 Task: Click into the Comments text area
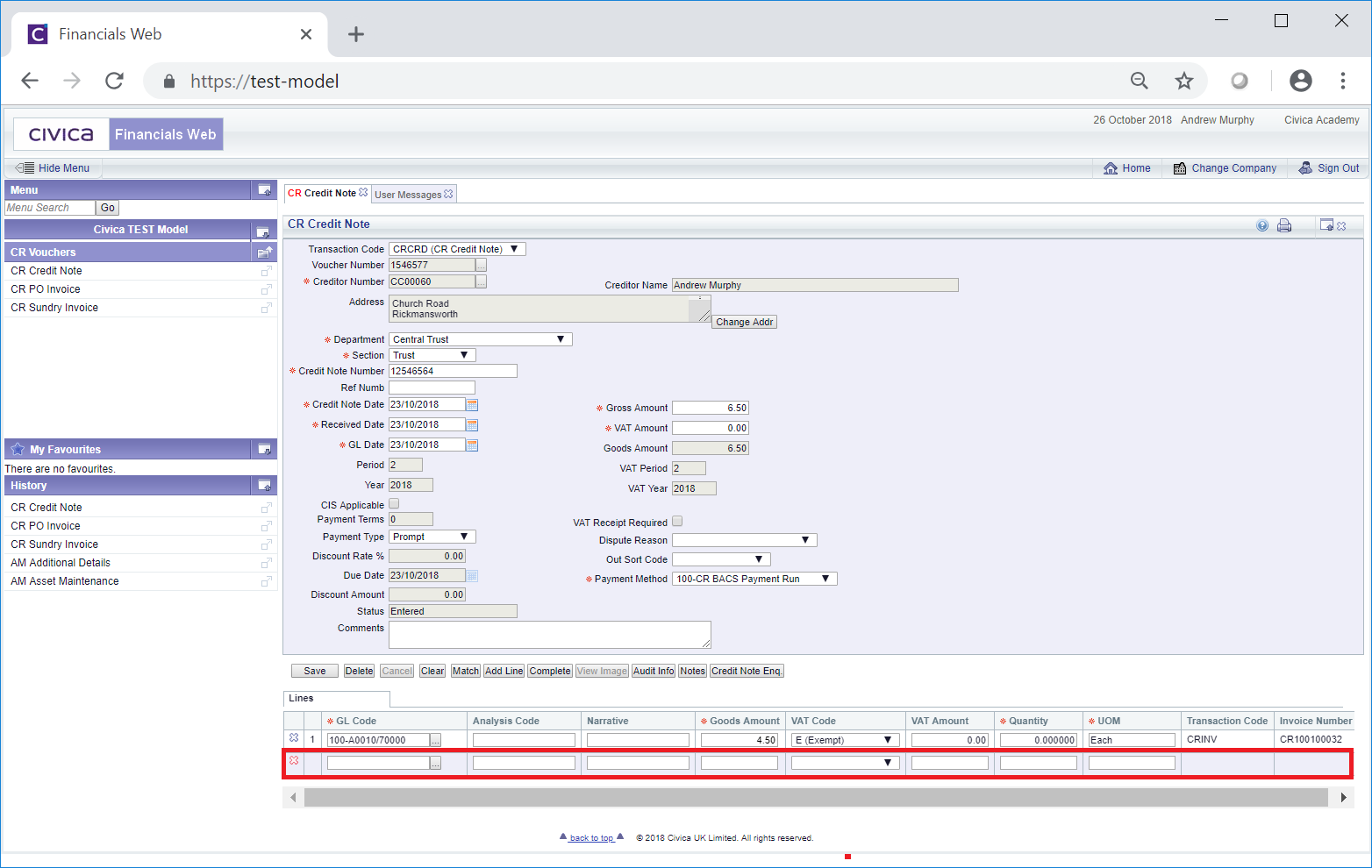pos(550,635)
